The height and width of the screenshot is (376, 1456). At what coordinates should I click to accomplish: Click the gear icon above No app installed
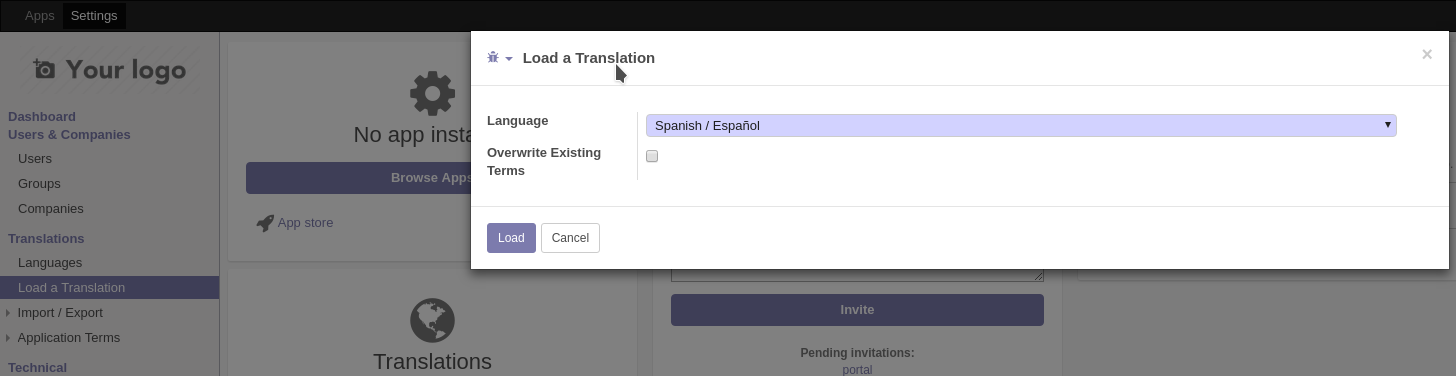[x=432, y=94]
